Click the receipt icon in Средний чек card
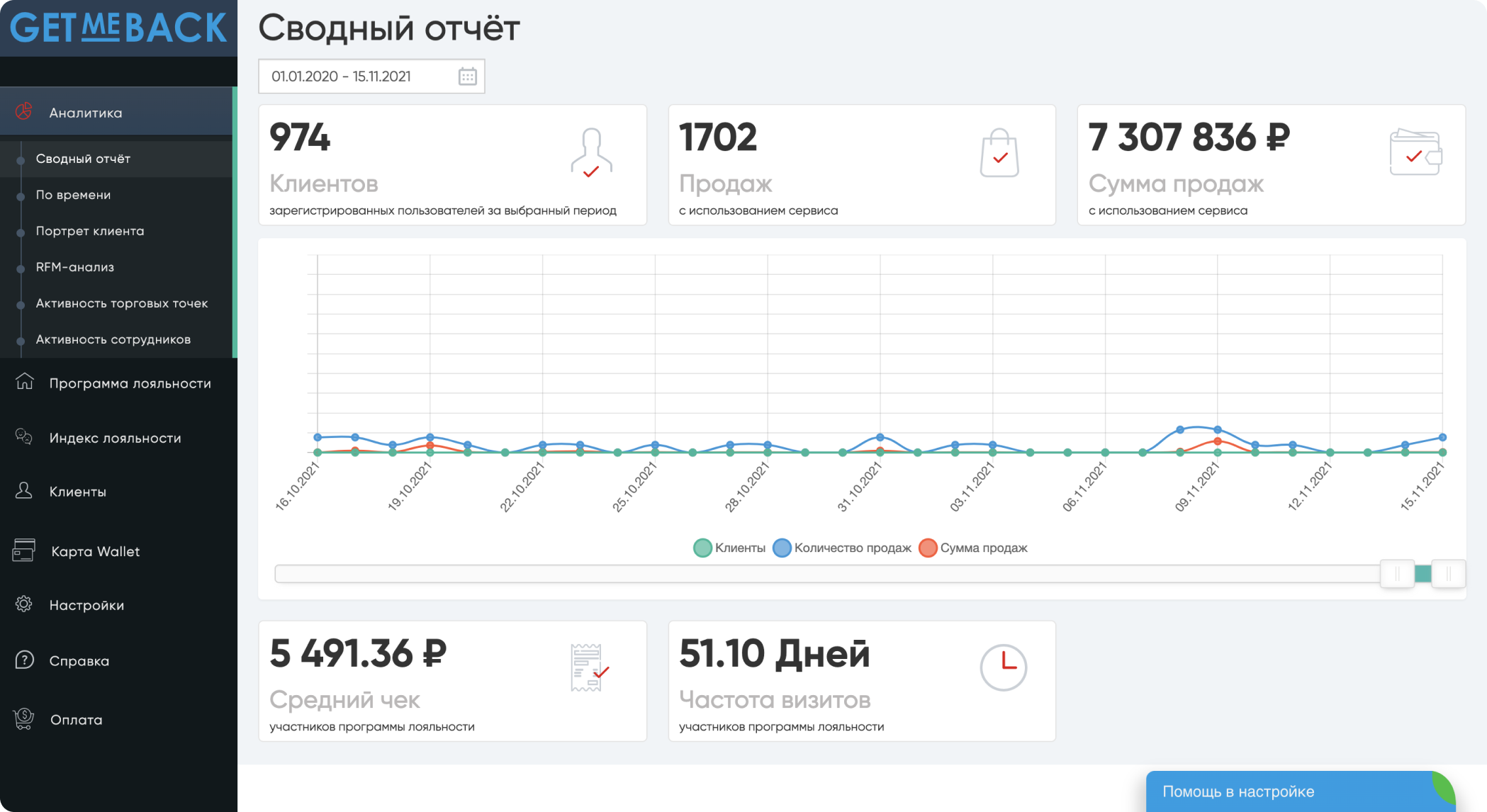Viewport: 1487px width, 812px height. [590, 667]
